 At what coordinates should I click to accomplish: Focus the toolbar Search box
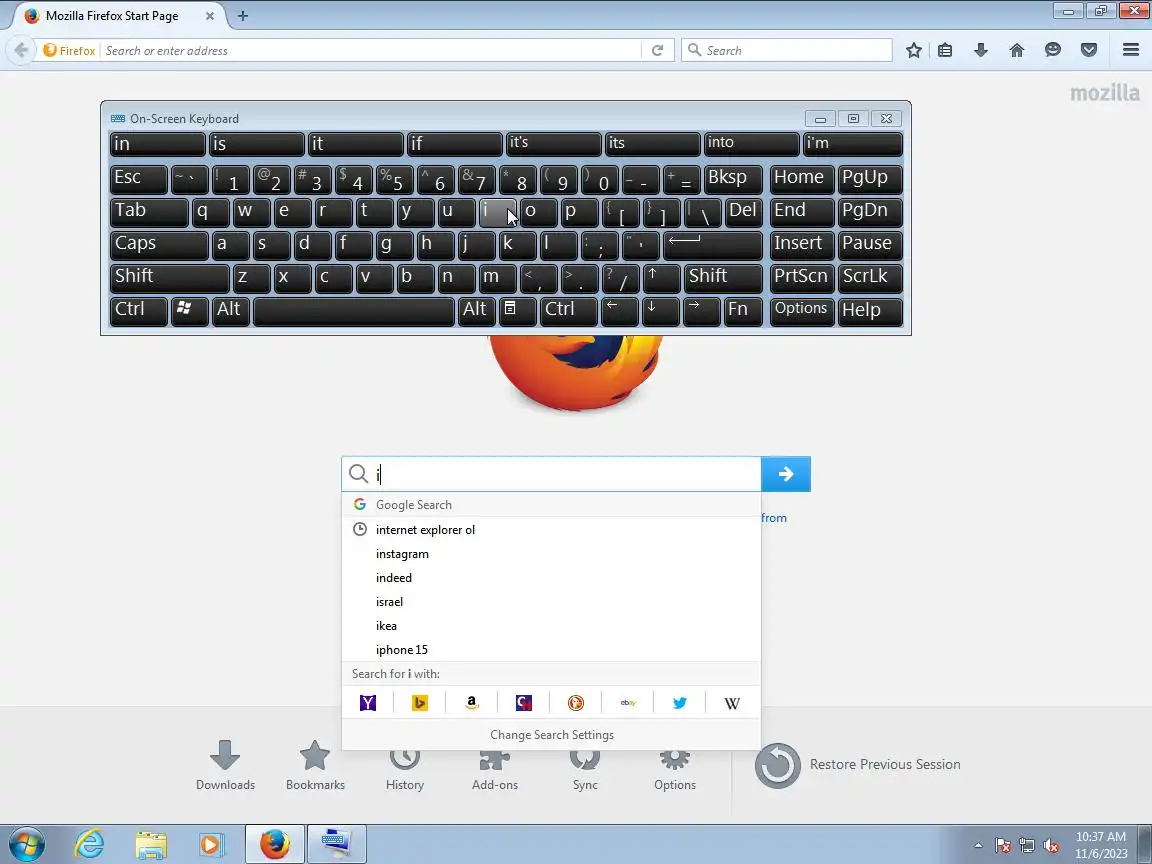point(787,50)
